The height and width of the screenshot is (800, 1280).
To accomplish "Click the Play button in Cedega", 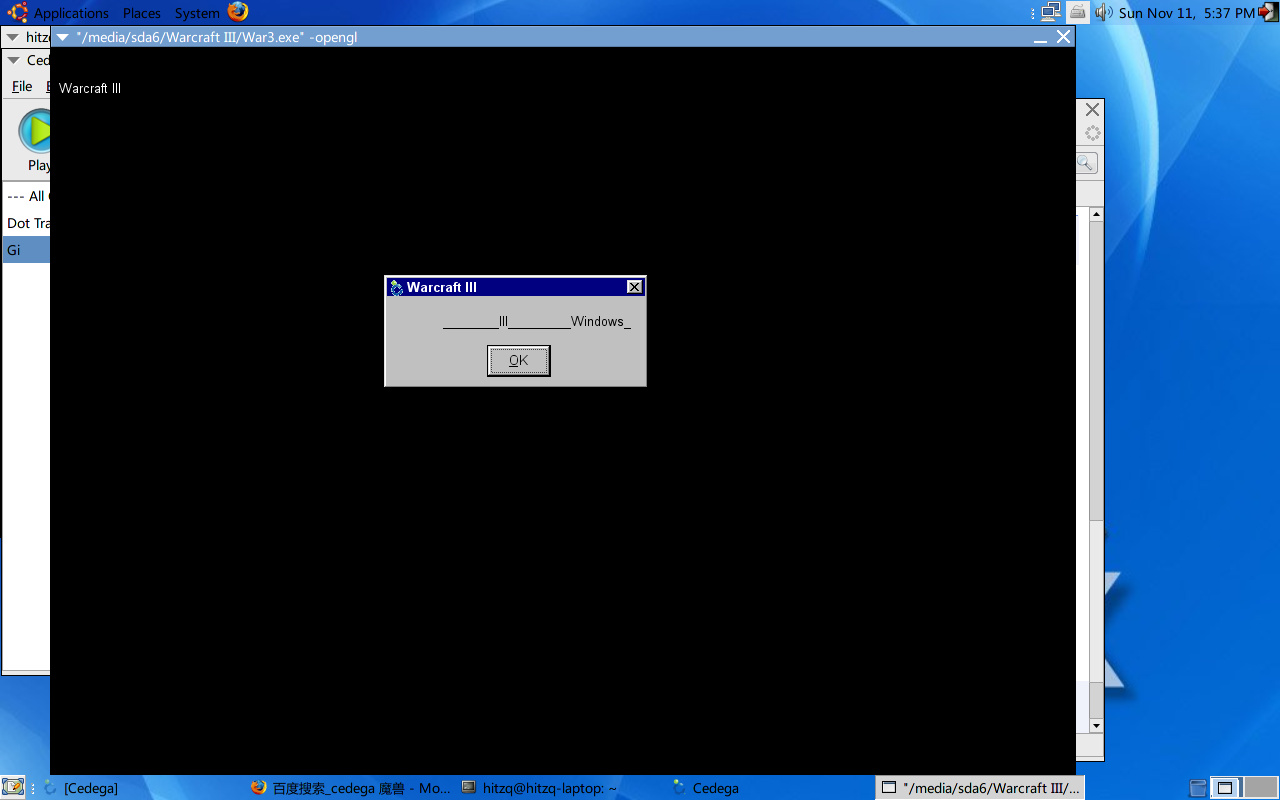I will tap(35, 140).
